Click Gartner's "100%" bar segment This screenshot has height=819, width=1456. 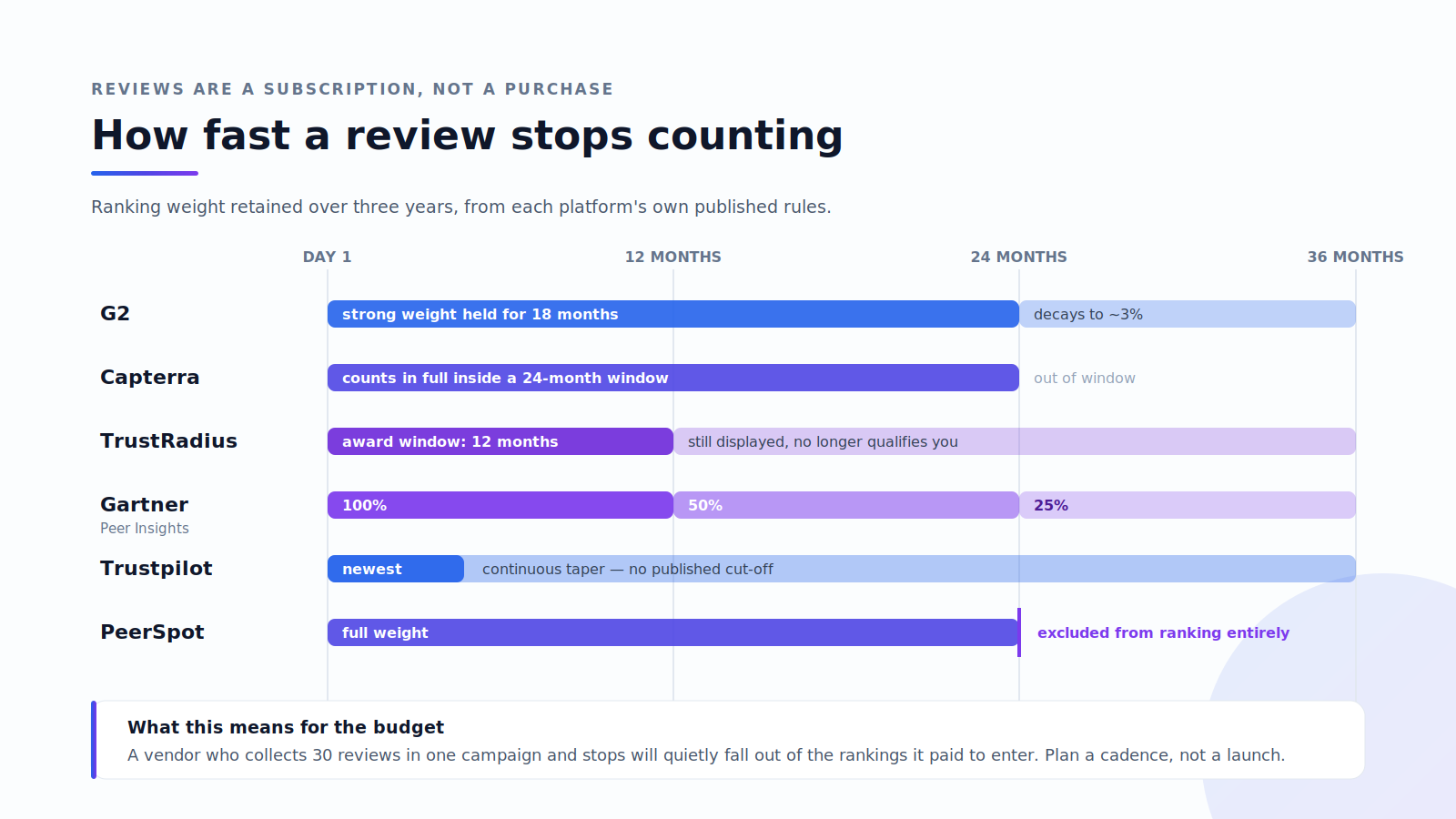pyautogui.click(x=500, y=505)
